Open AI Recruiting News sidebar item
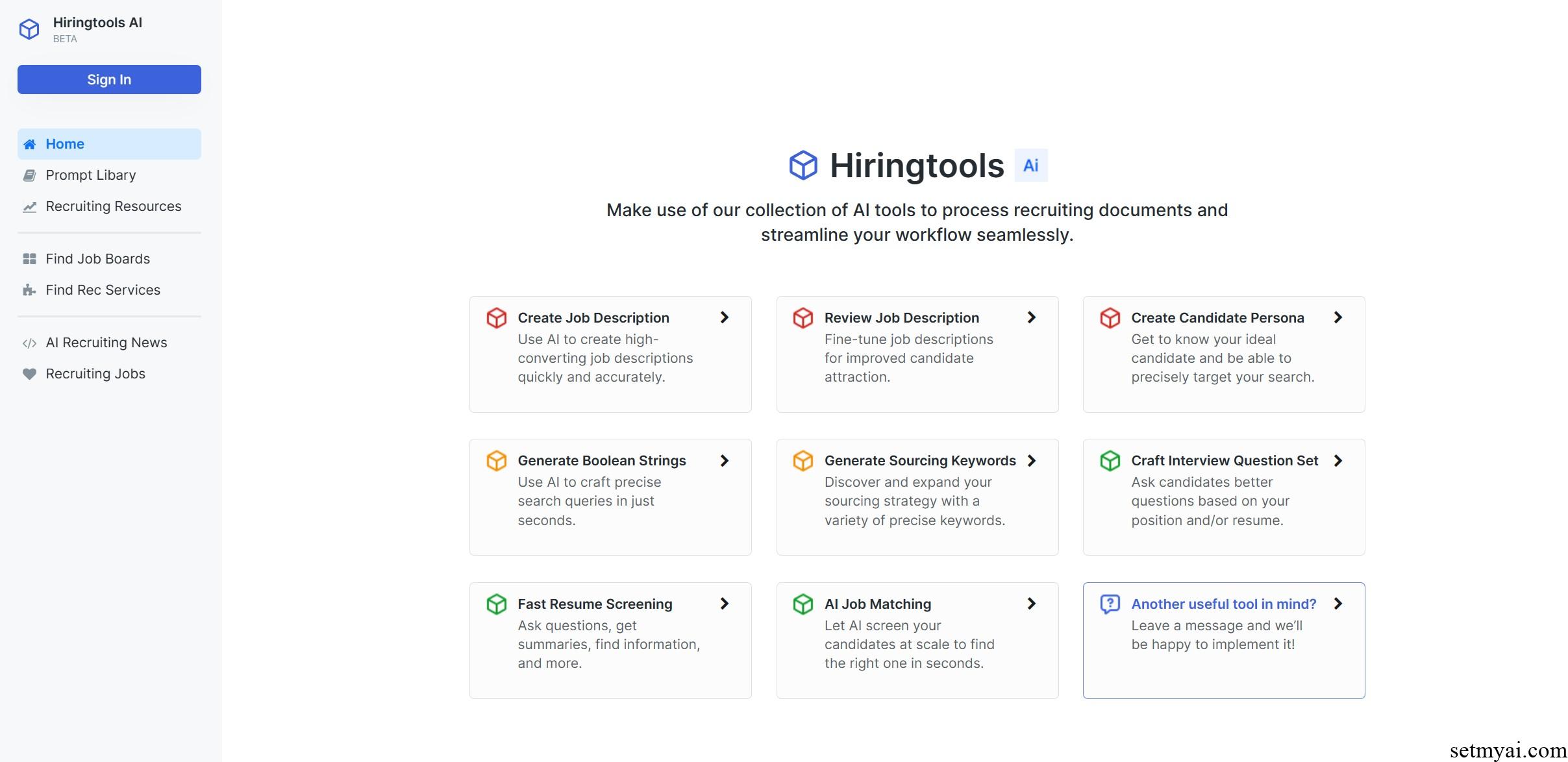Screen dimensions: 1568x762 (109, 343)
